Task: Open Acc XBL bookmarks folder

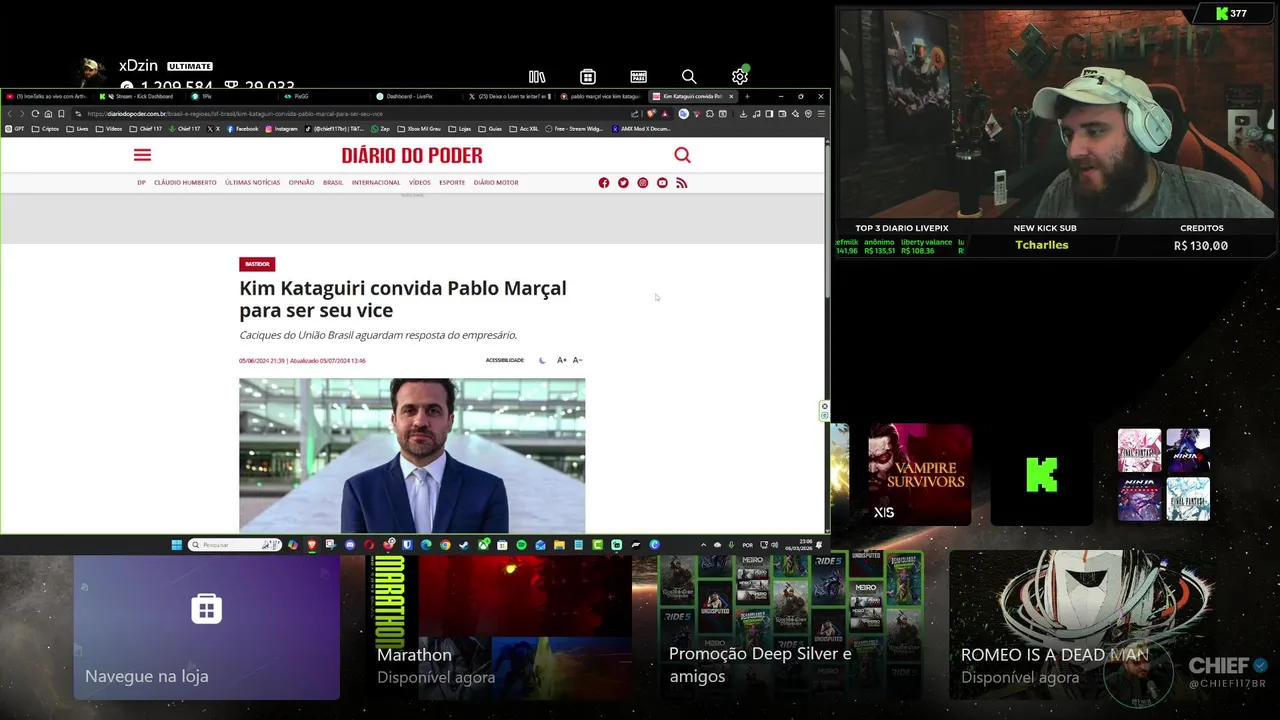Action: coord(524,129)
